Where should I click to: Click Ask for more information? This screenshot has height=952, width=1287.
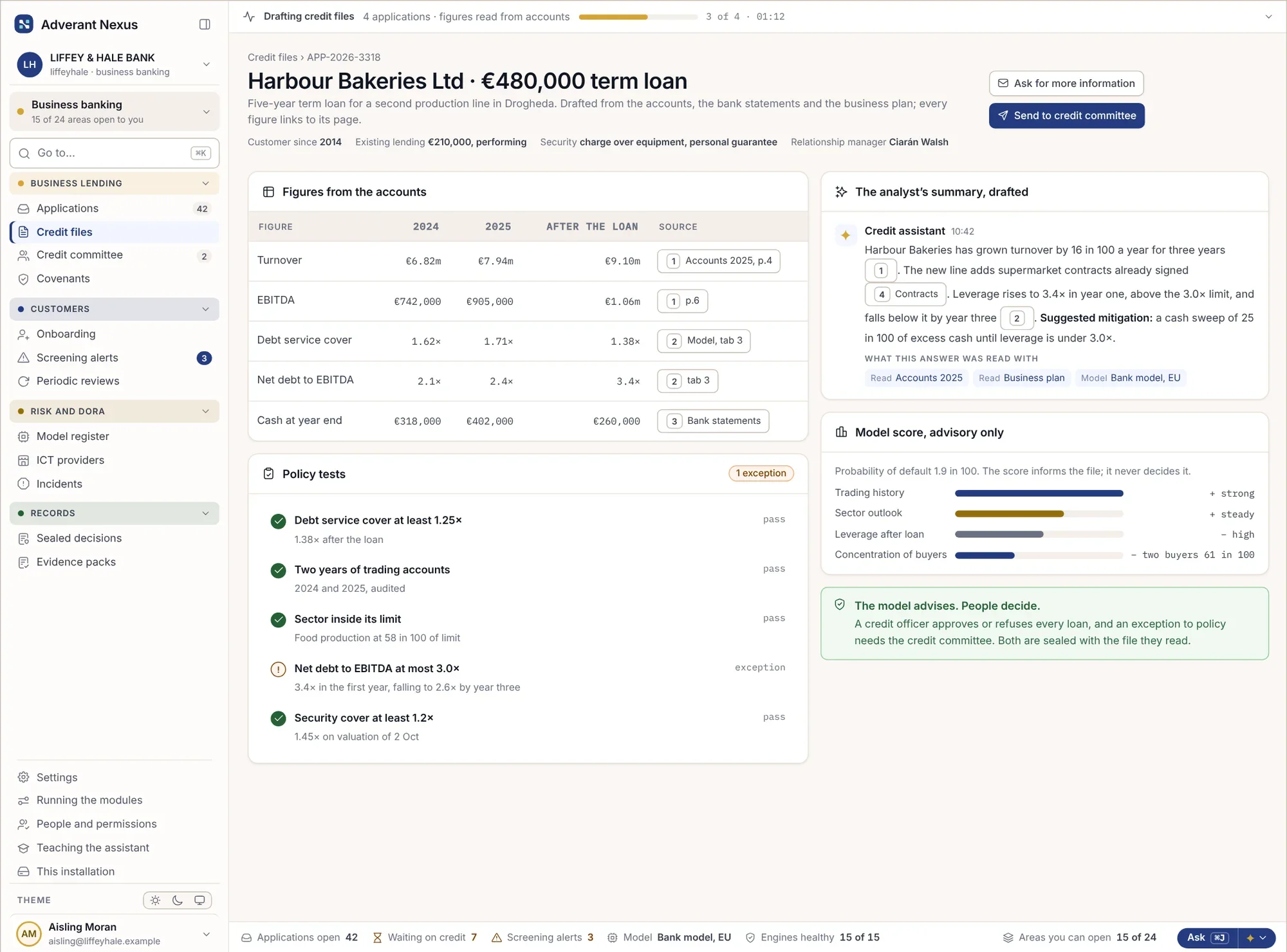point(1066,84)
